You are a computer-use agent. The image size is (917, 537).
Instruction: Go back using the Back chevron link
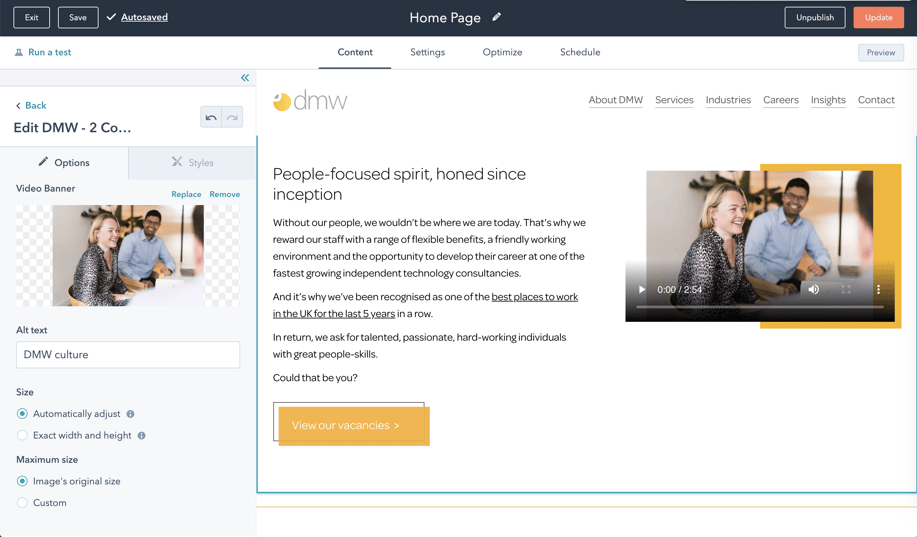click(30, 105)
